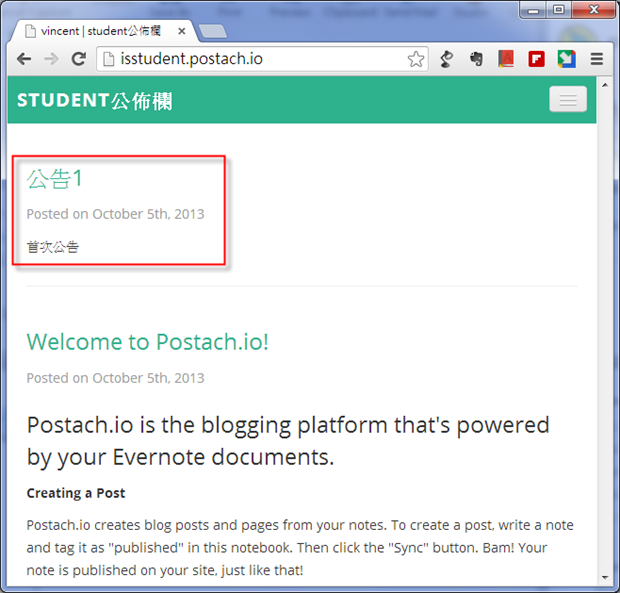Screen dimensions: 620x593
Task: Click the 首次公告 post text
Action: 53,247
